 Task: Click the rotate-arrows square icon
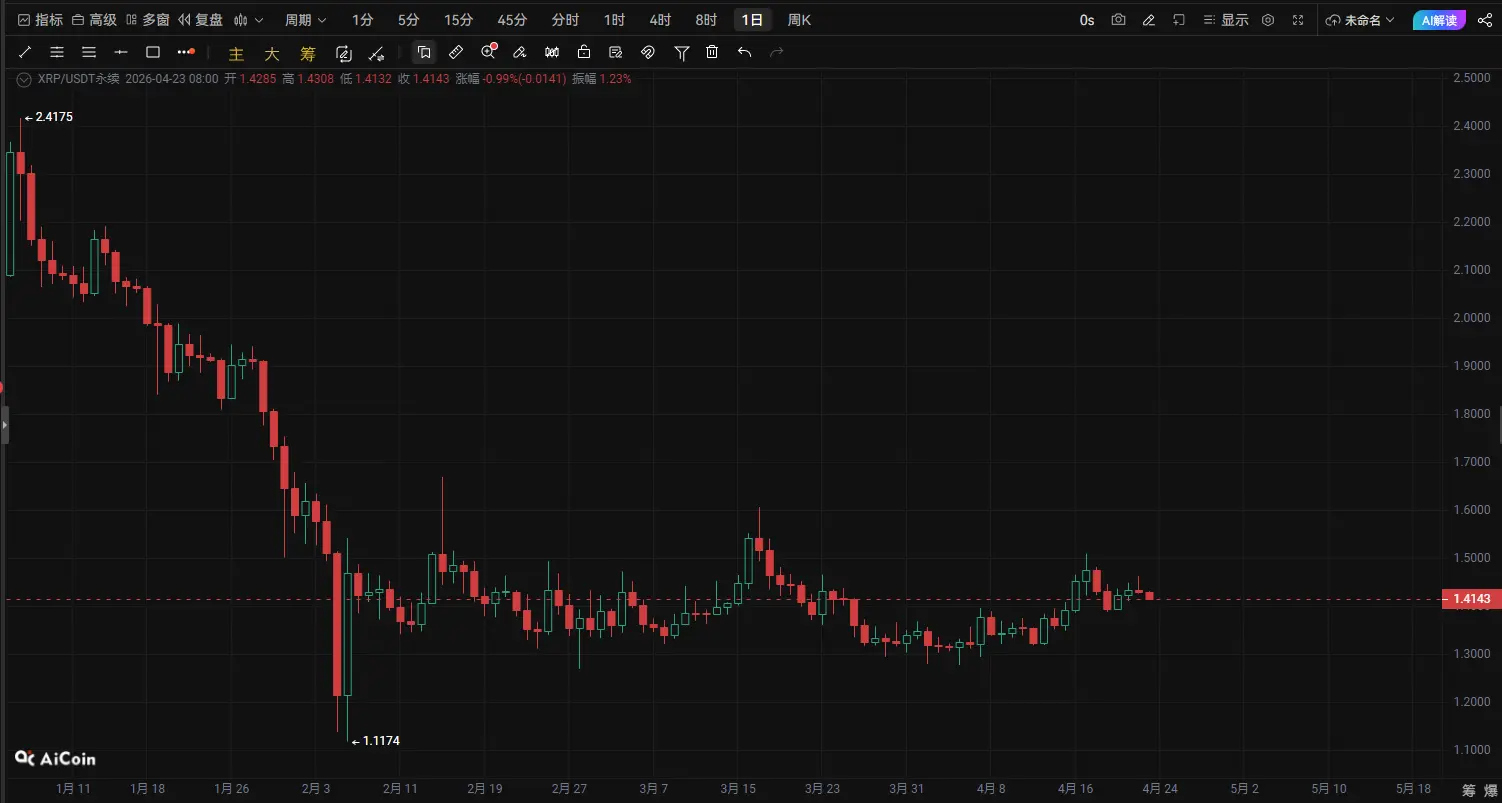pyautogui.click(x=344, y=53)
